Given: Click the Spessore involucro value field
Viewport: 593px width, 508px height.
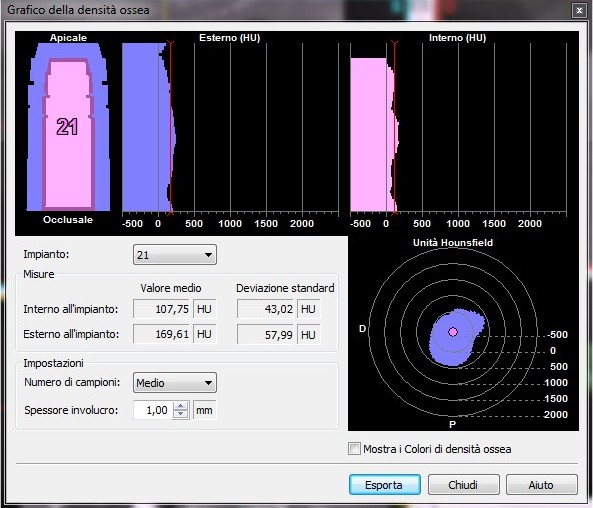Looking at the screenshot, I should coord(153,410).
